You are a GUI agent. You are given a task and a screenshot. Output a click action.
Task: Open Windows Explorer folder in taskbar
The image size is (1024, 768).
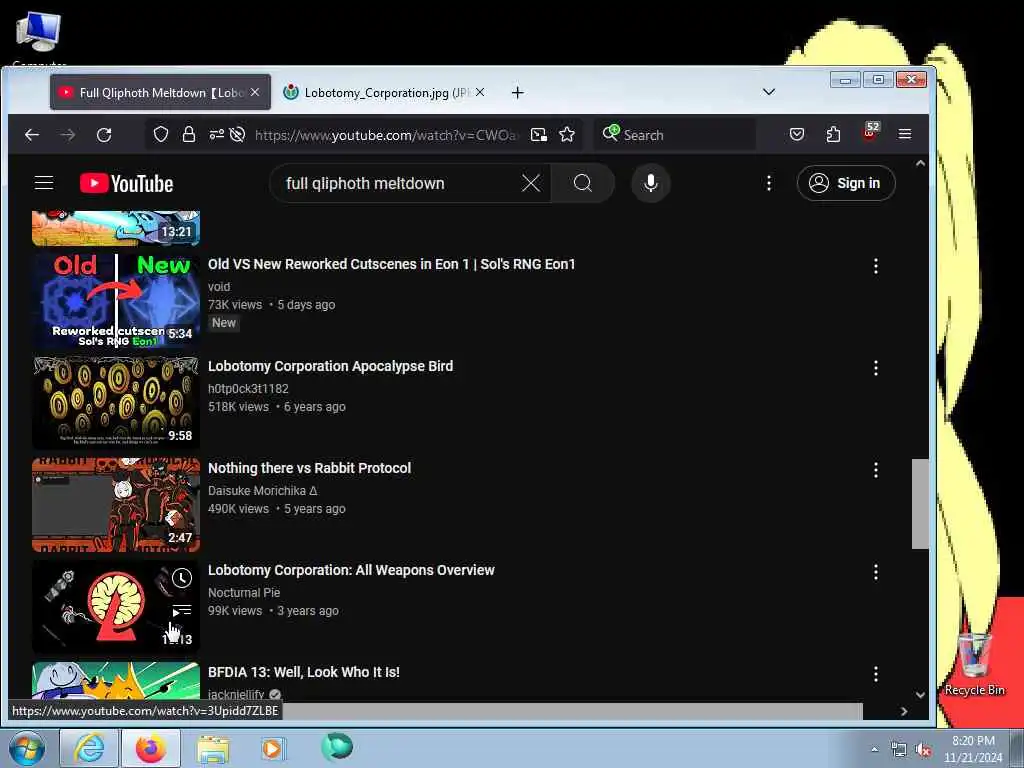213,749
